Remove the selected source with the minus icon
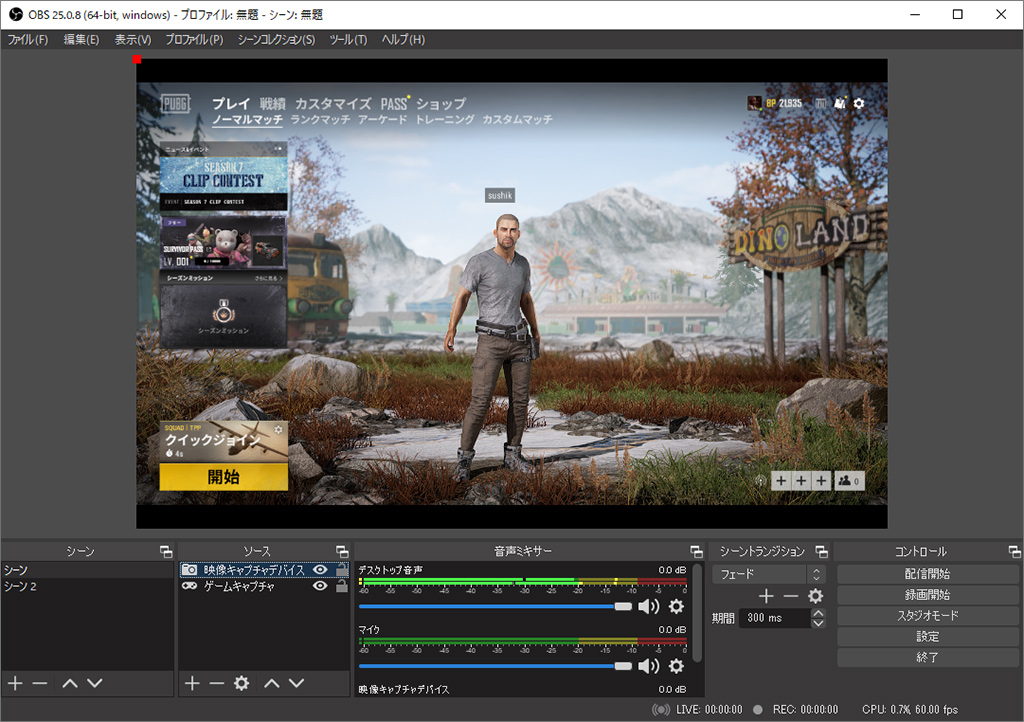Viewport: 1024px width, 722px height. (x=216, y=683)
